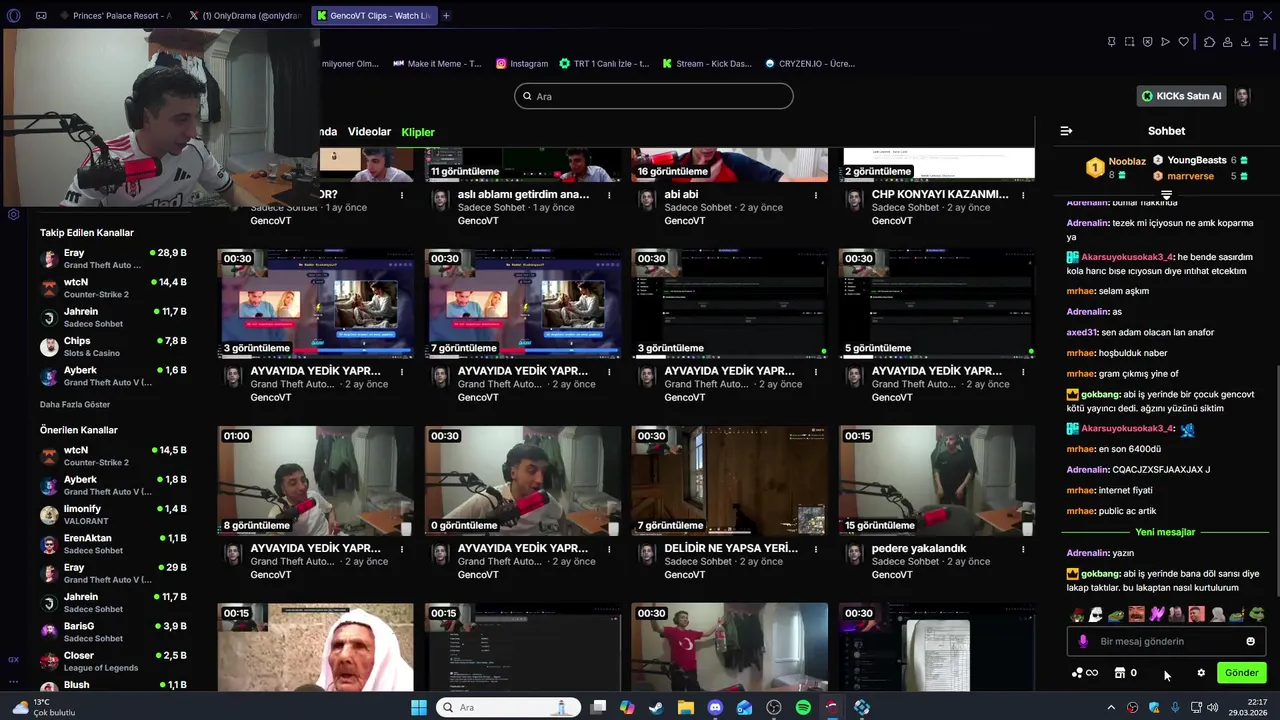Viewport: 1280px width, 720px height.
Task: Open OBS Studio from the taskbar
Action: [773, 707]
